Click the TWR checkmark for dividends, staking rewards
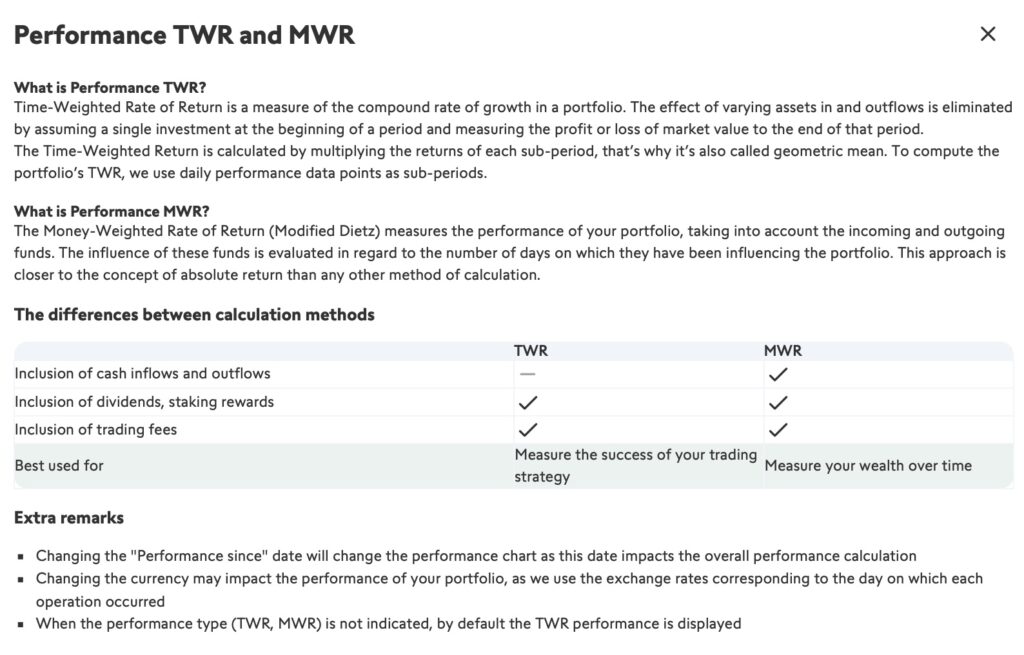Viewport: 1024px width, 655px height. point(528,402)
